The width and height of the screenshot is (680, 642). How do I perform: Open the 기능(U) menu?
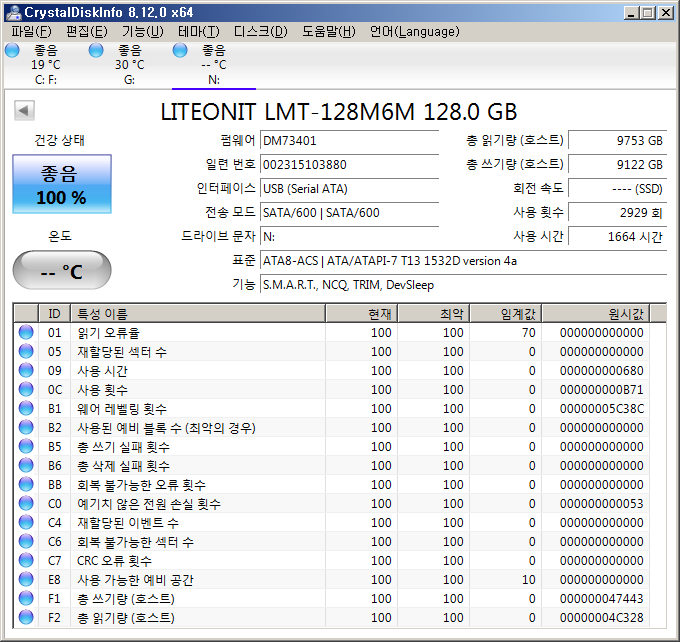tap(142, 31)
